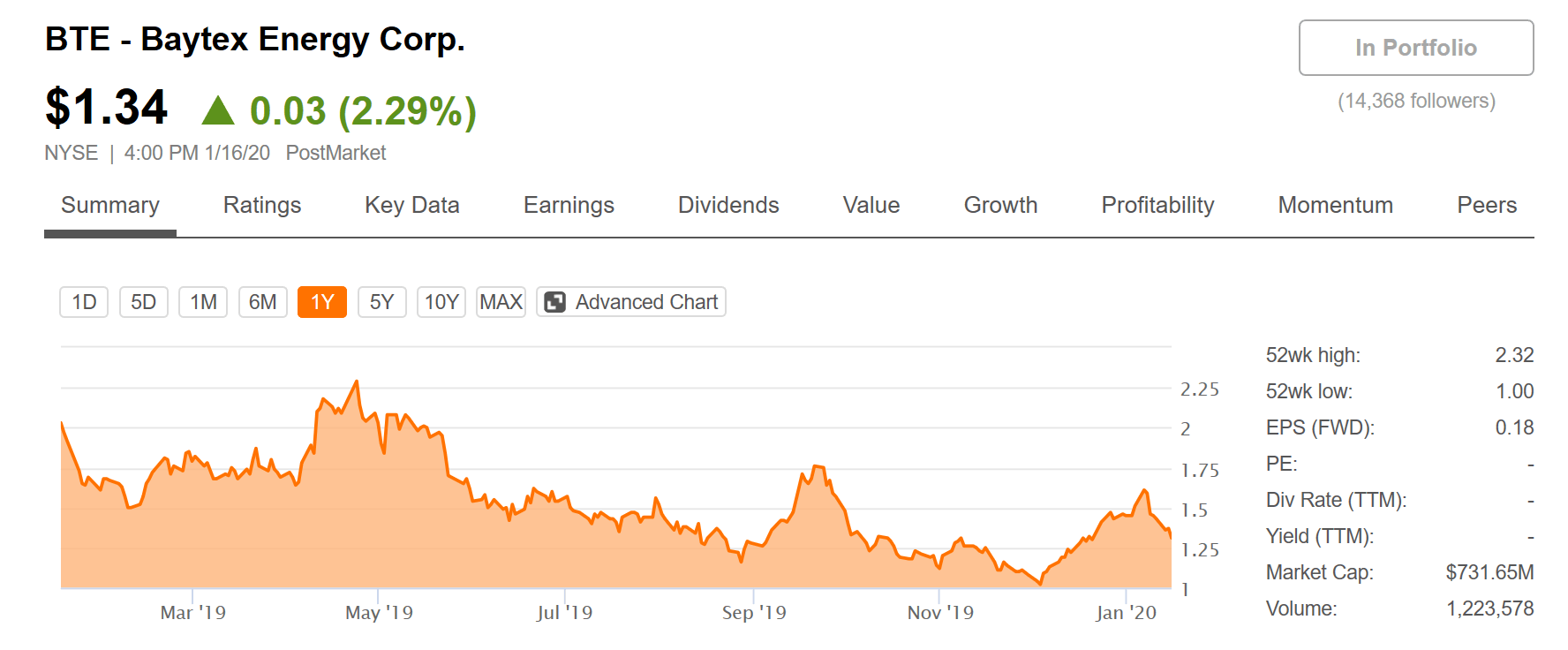Choose the 6M chart range
This screenshot has width=1568, height=650.
pyautogui.click(x=262, y=302)
